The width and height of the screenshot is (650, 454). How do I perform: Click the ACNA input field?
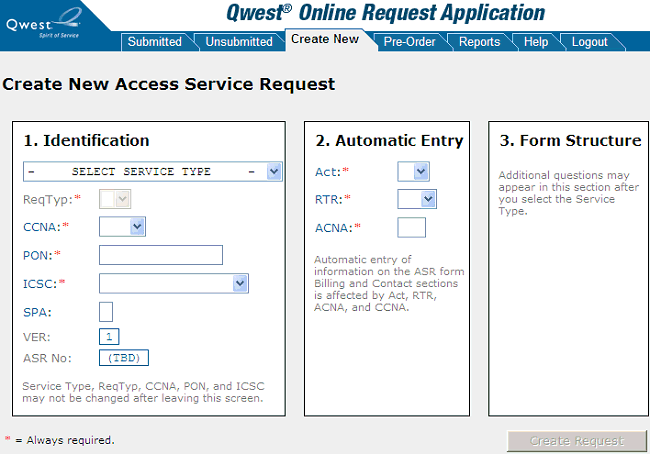pyautogui.click(x=411, y=228)
